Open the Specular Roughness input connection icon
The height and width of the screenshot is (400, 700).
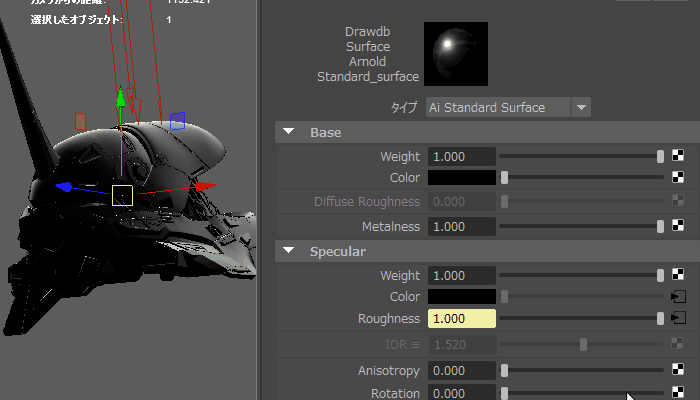coord(678,318)
